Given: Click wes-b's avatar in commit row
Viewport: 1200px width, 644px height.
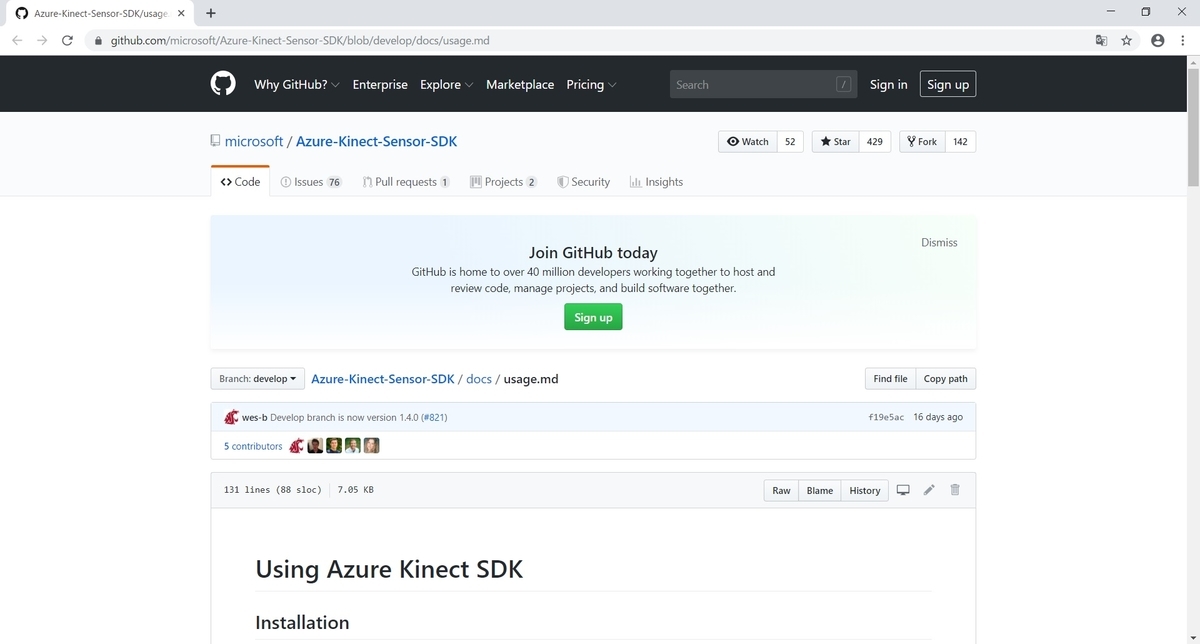Looking at the screenshot, I should point(231,417).
